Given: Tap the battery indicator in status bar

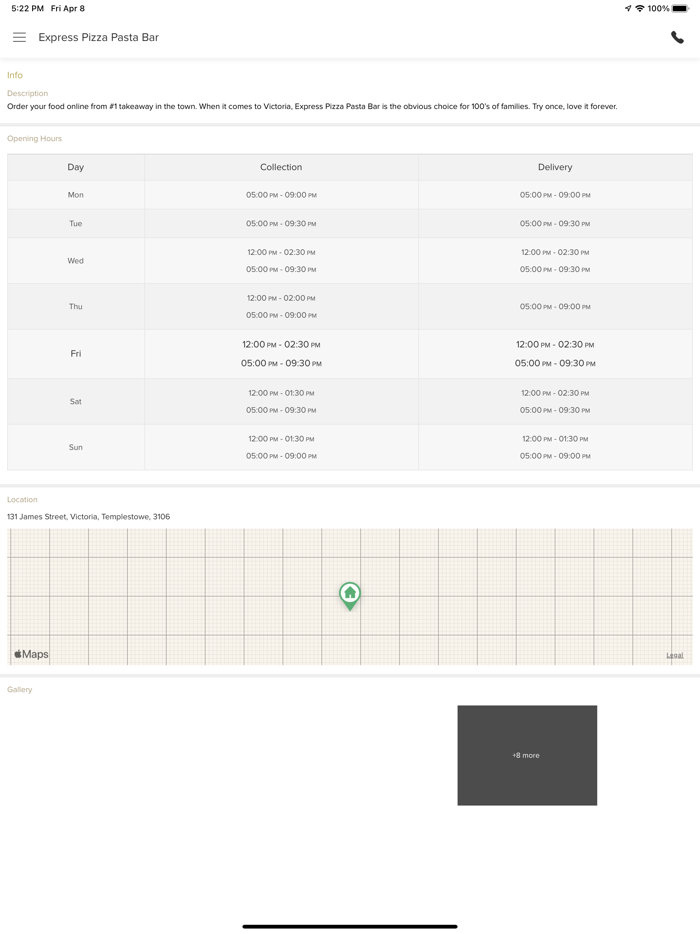Looking at the screenshot, I should pyautogui.click(x=680, y=8).
